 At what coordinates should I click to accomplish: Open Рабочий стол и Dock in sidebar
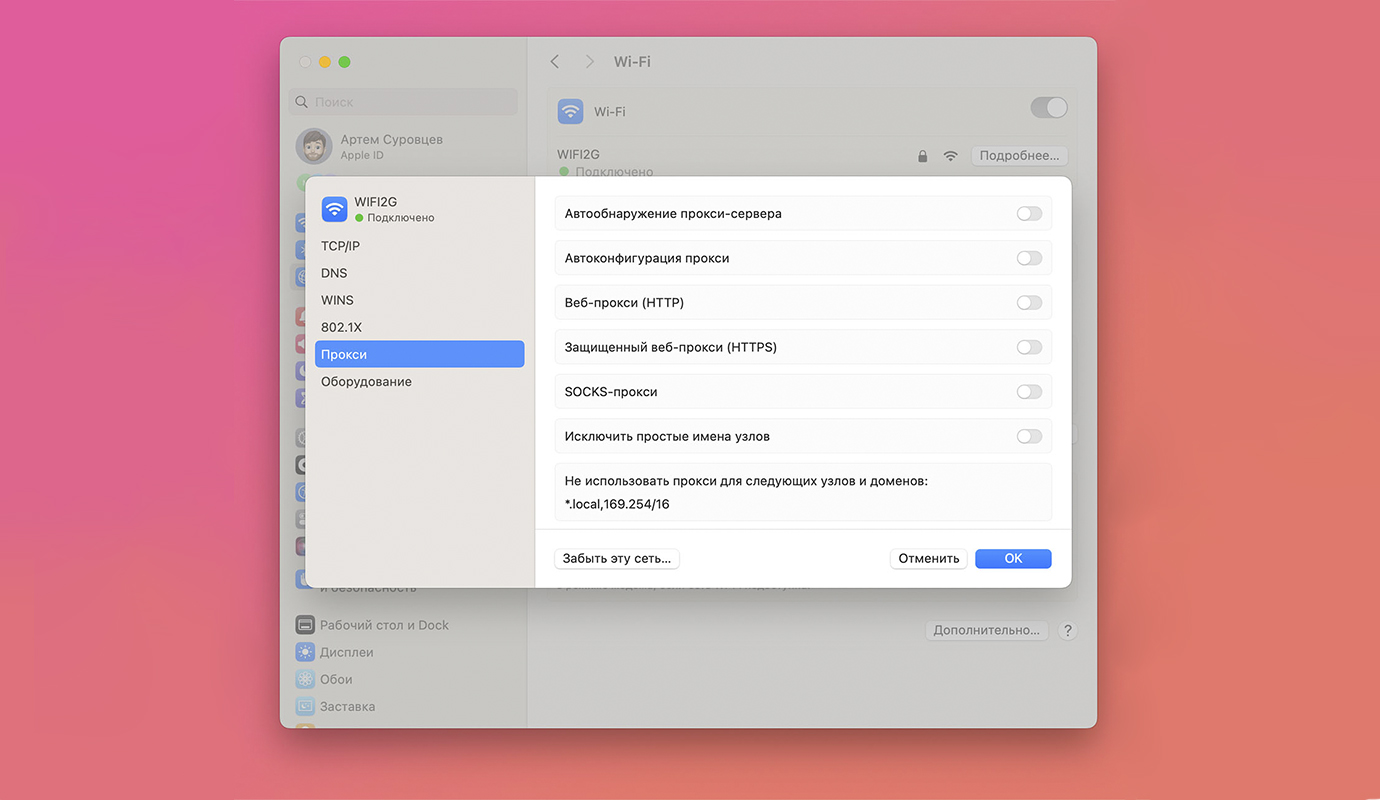[x=384, y=625]
